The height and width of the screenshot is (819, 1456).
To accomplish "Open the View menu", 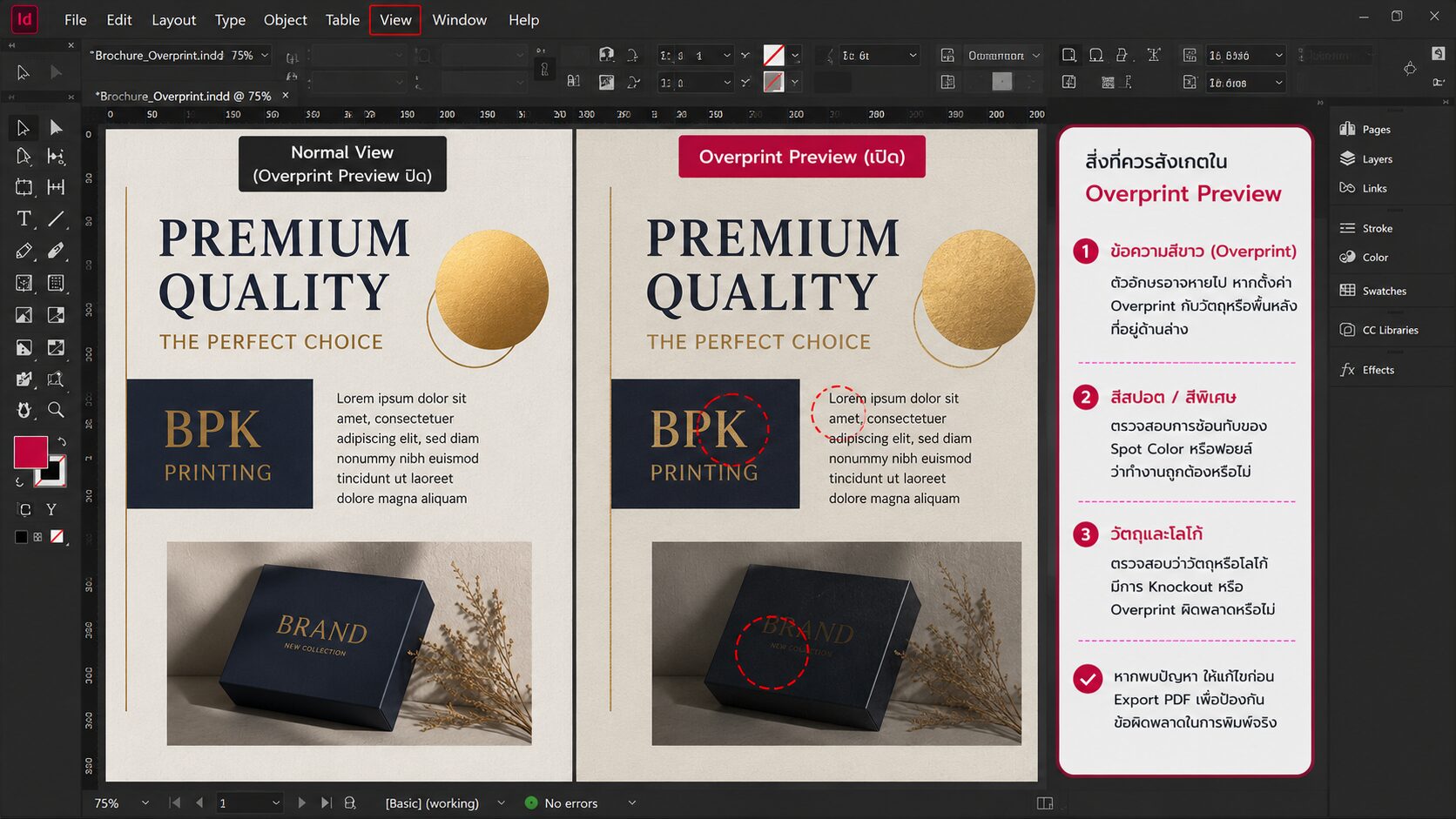I will 395,19.
